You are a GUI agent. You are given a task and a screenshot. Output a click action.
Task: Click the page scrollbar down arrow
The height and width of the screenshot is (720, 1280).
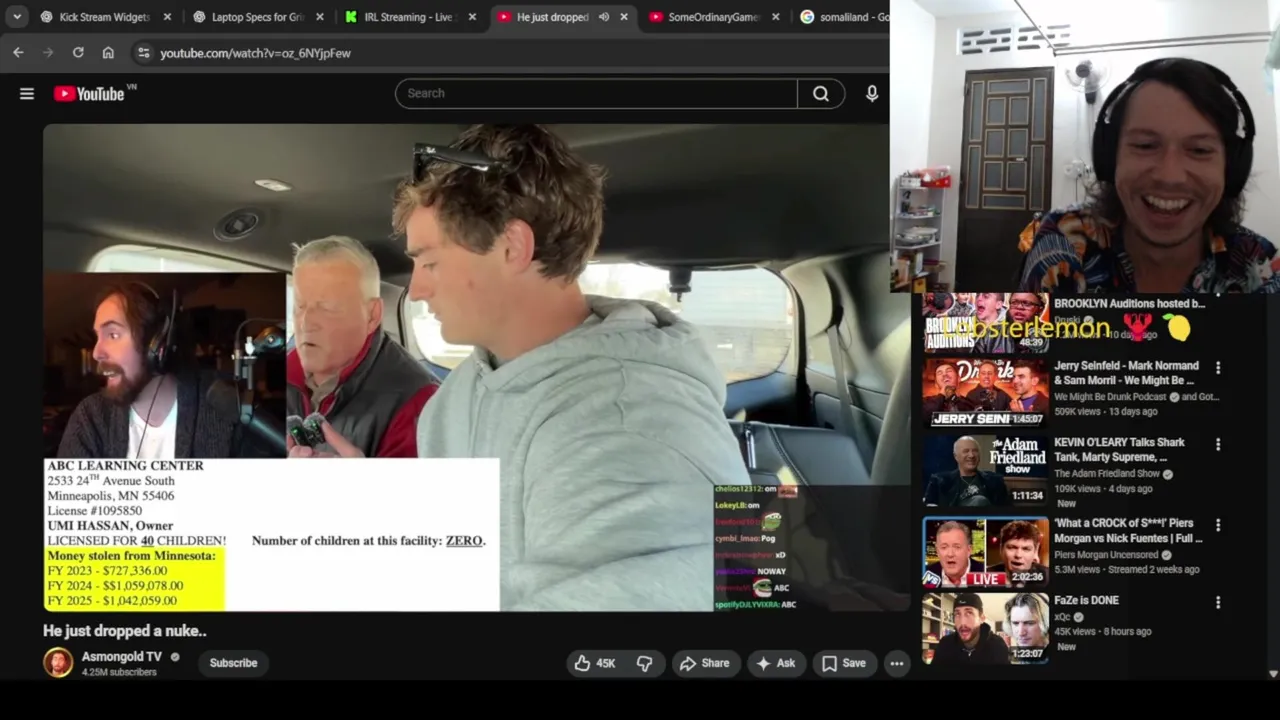tap(1273, 674)
